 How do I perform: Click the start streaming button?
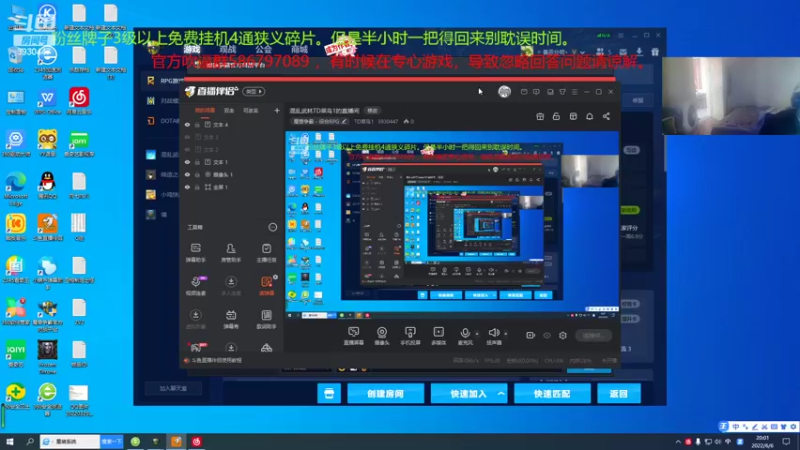click(x=593, y=335)
